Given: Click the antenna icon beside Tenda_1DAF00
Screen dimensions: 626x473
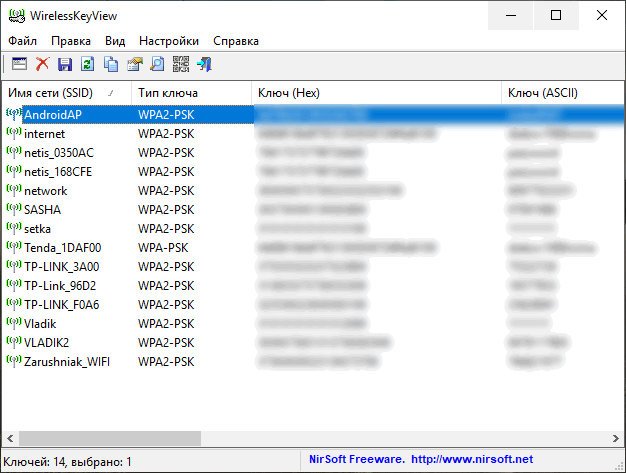Looking at the screenshot, I should coord(14,247).
